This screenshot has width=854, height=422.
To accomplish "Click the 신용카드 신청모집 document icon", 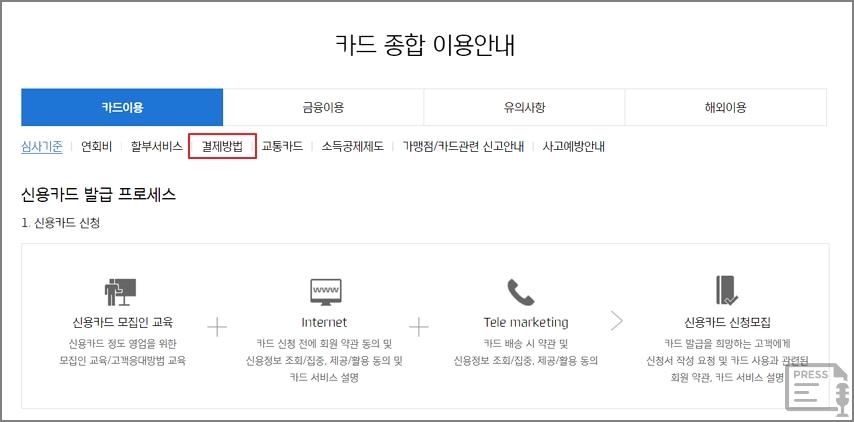I will [727, 291].
